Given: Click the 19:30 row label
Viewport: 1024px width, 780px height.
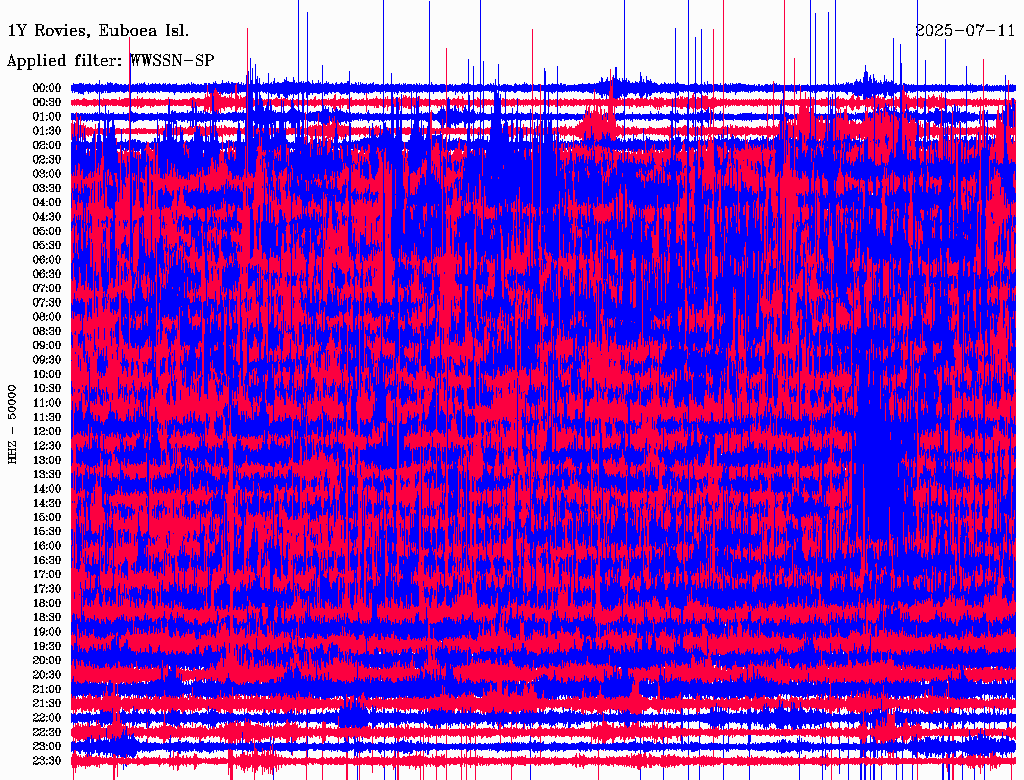Looking at the screenshot, I should (48, 646).
